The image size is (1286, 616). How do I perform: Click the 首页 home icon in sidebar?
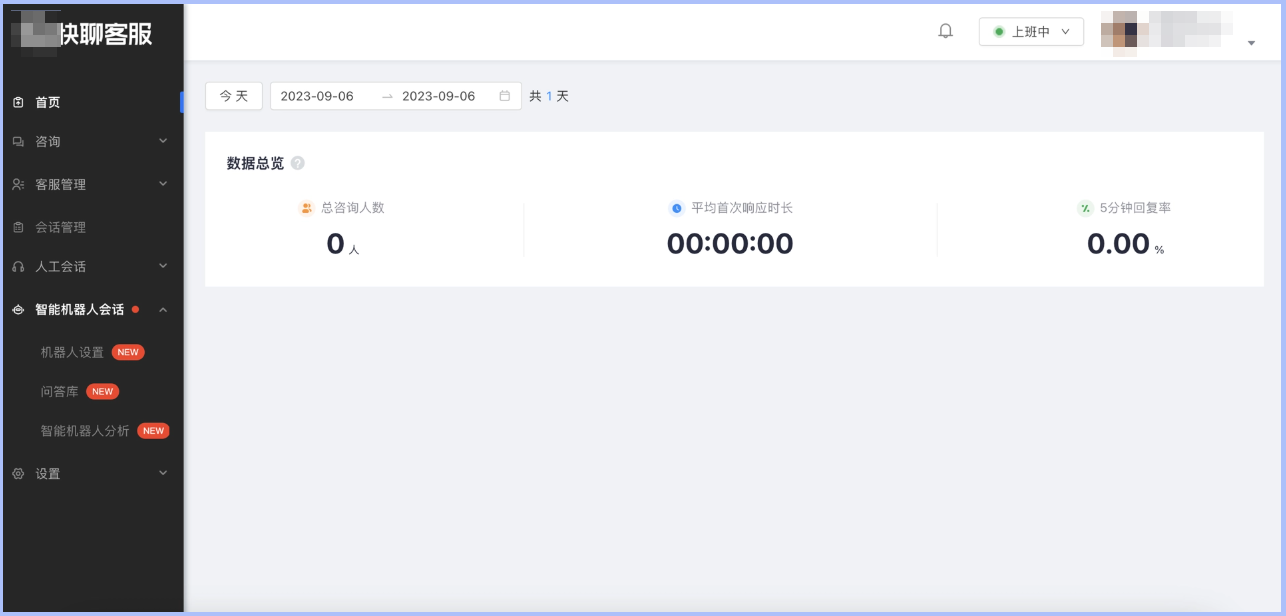click(18, 102)
